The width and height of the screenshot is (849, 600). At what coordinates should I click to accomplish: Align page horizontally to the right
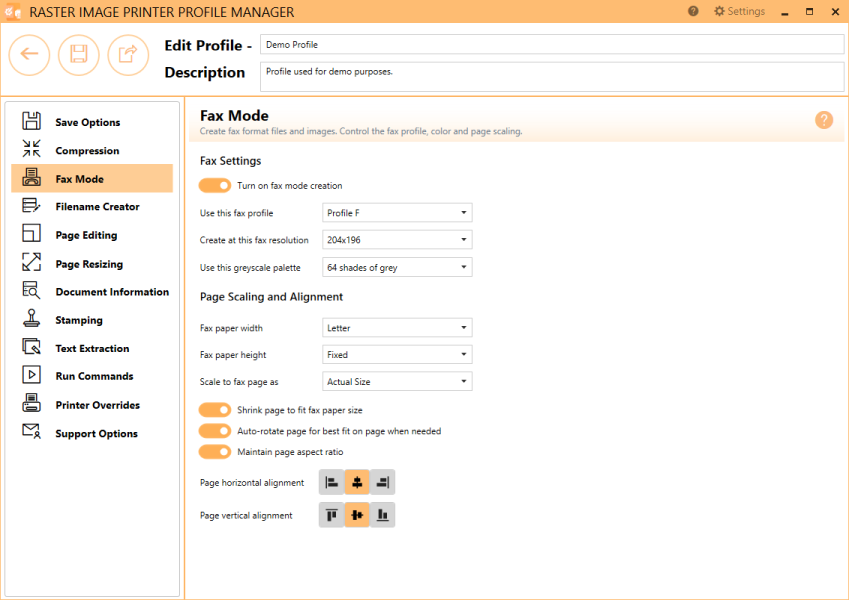(x=382, y=482)
